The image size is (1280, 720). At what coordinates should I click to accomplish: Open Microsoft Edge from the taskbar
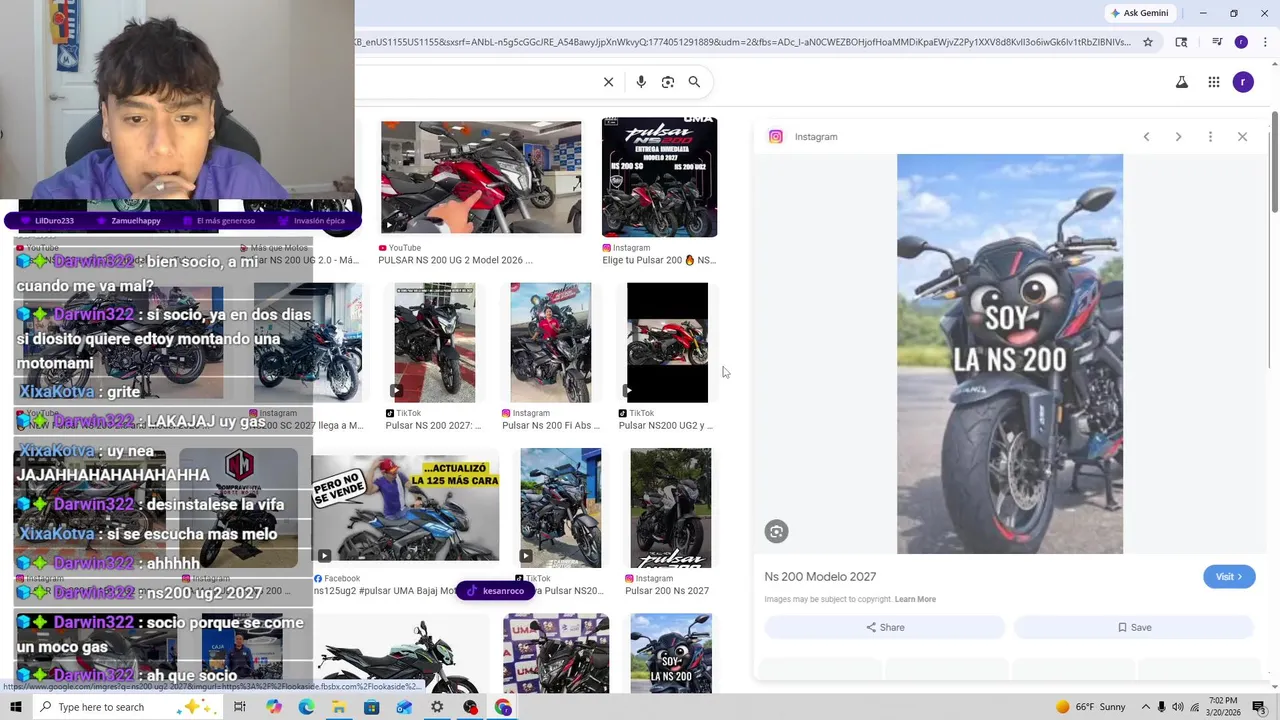point(306,707)
